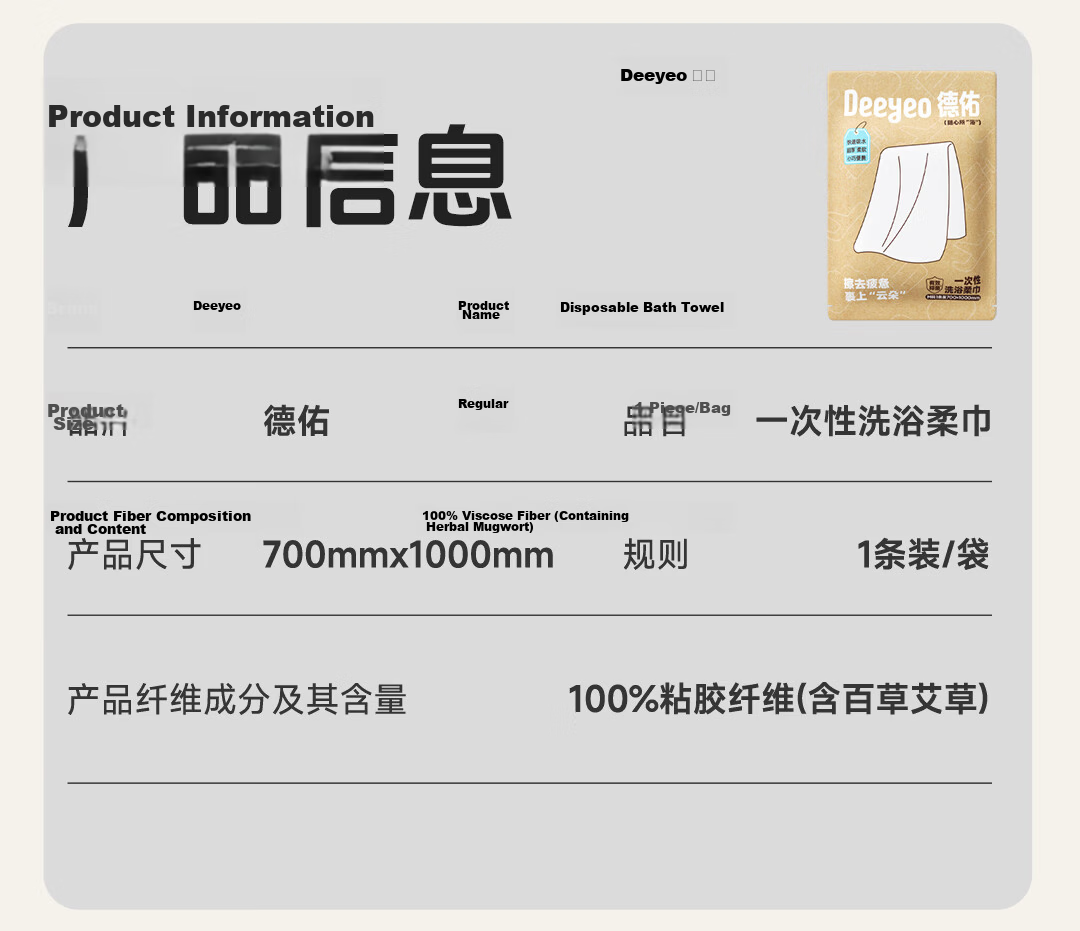Select the "德佑" brand value
This screenshot has height=931, width=1080.
(296, 421)
